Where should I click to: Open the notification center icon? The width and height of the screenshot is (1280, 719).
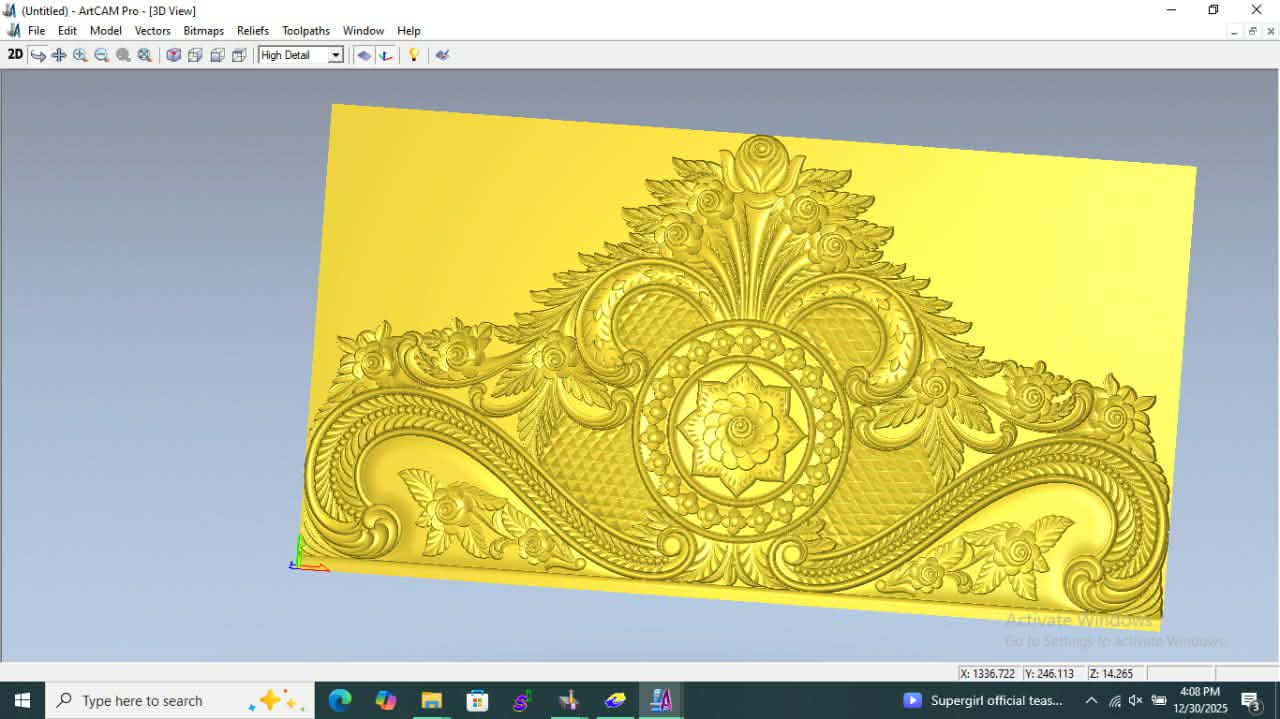coord(1250,700)
